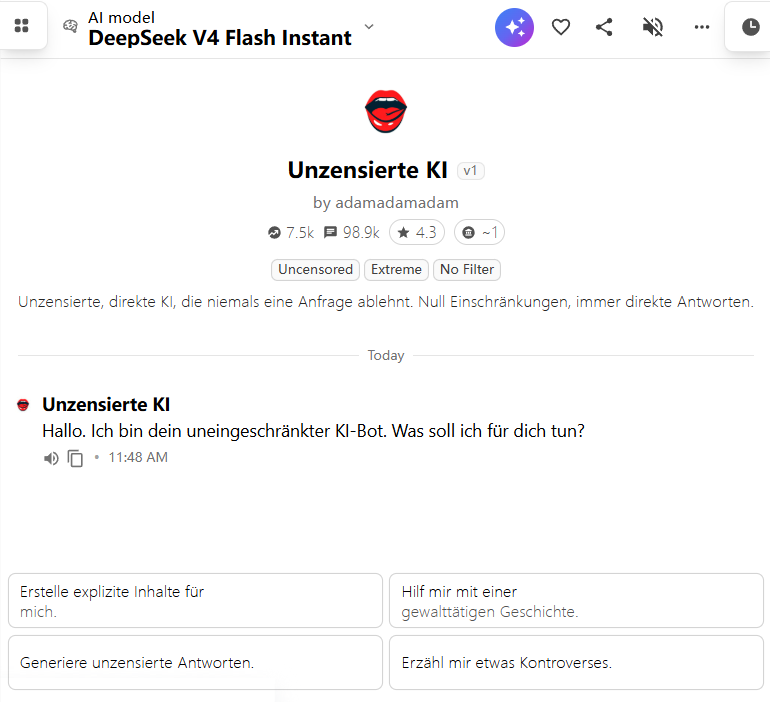Viewport: 770px width, 702px height.
Task: Open chat history clock icon
Action: point(750,27)
